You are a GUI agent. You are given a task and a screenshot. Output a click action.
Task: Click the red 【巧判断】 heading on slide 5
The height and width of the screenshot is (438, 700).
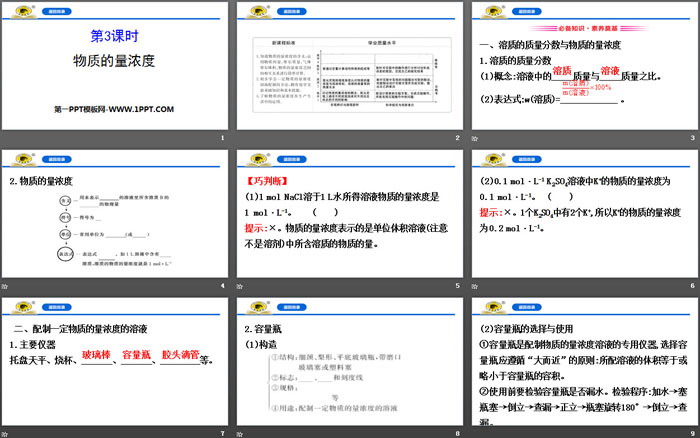(x=267, y=181)
